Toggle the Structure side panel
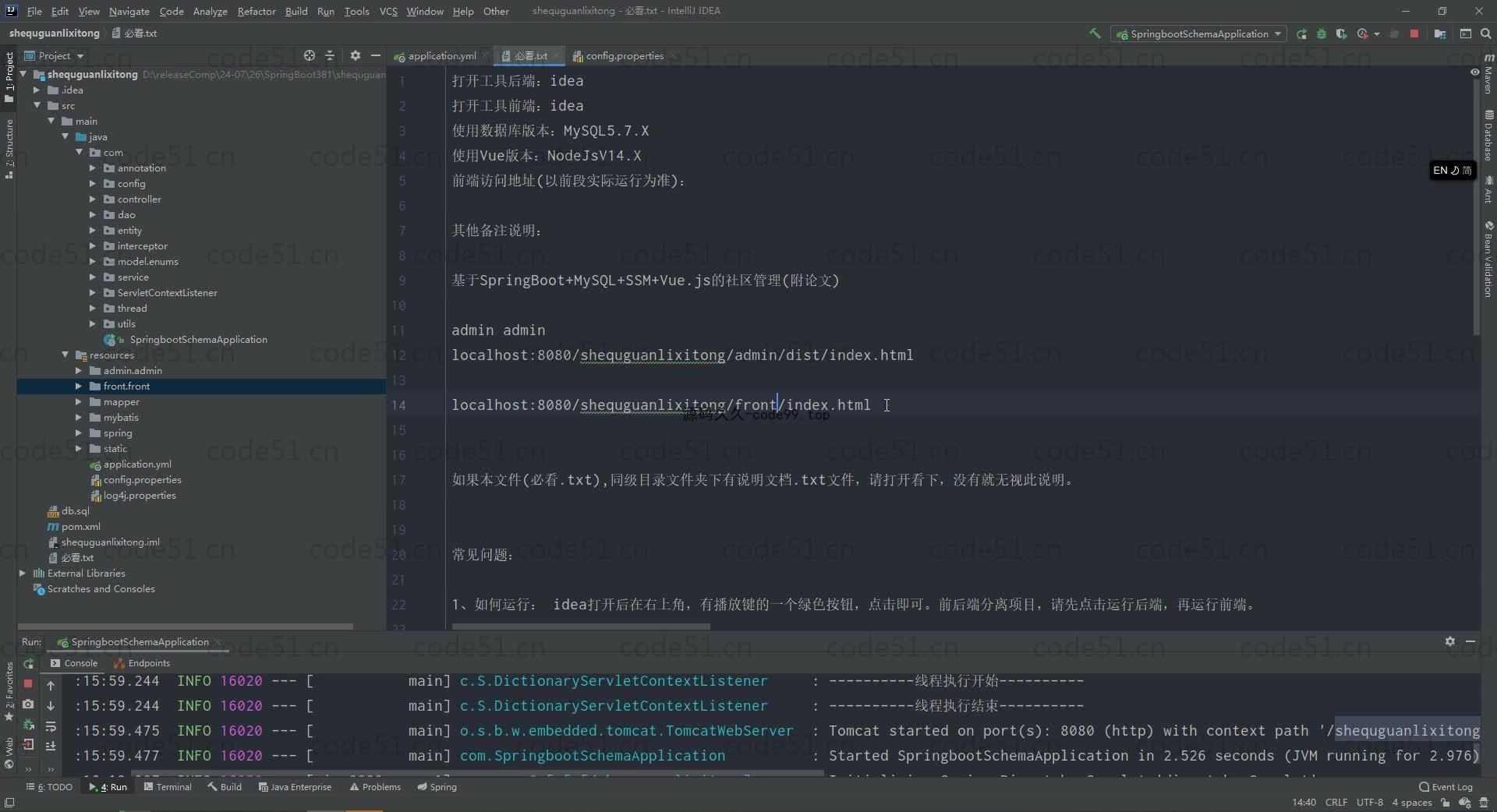The height and width of the screenshot is (812, 1497). pos(9,148)
